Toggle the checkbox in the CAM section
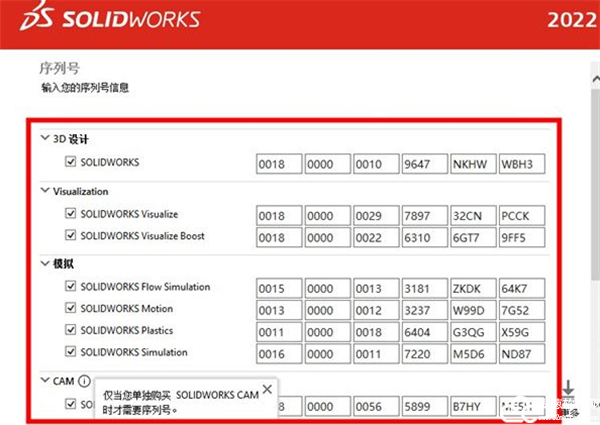The height and width of the screenshot is (425, 600). (x=70, y=404)
